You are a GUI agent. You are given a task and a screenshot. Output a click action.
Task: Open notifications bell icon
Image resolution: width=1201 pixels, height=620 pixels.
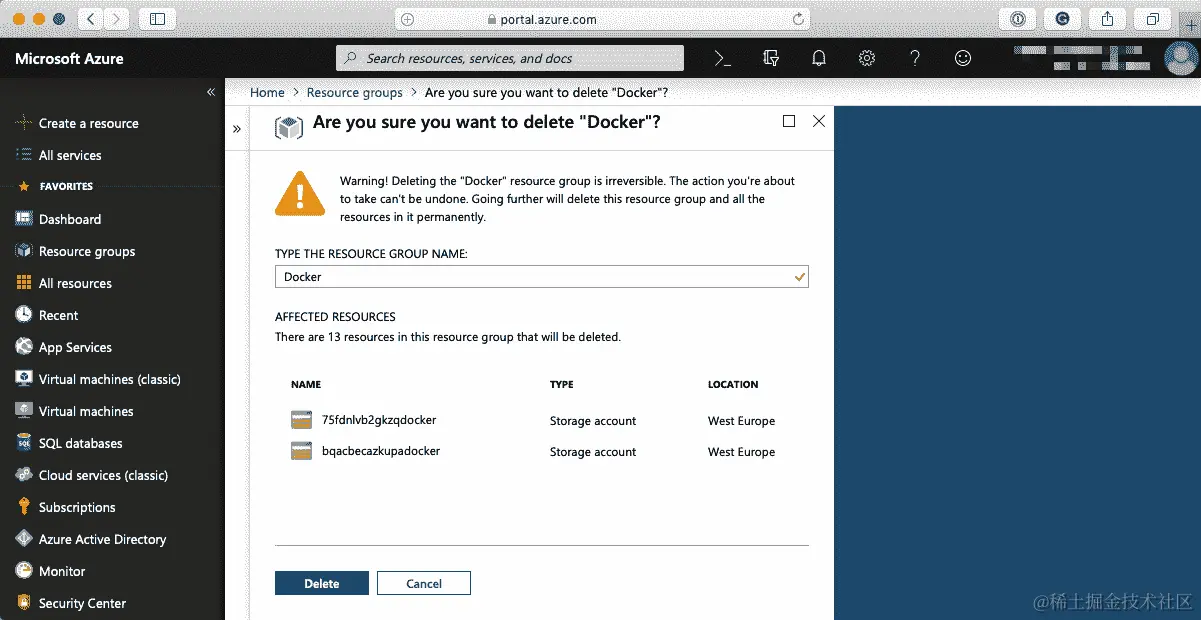click(x=819, y=59)
